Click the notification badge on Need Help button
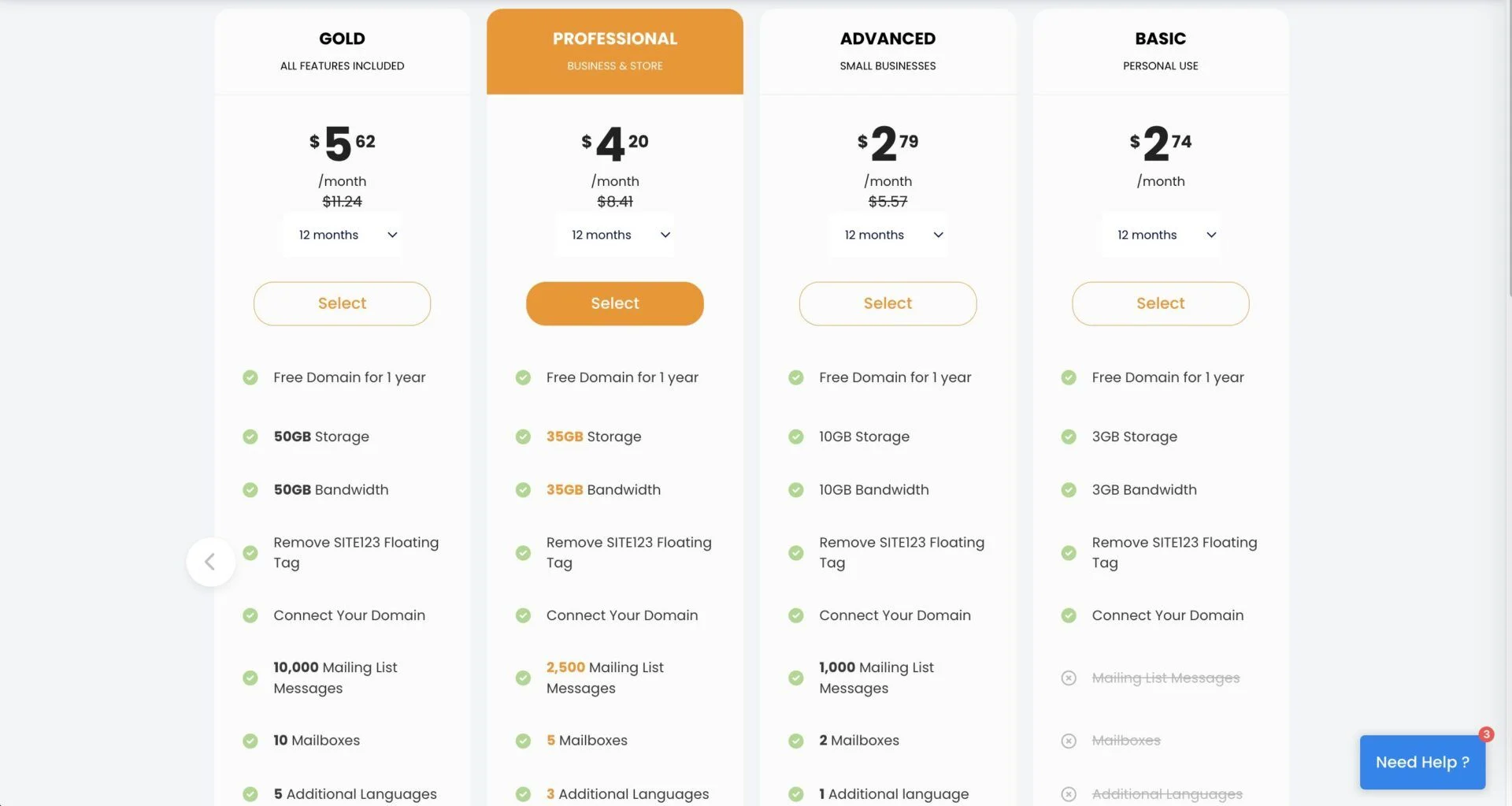 click(1485, 734)
